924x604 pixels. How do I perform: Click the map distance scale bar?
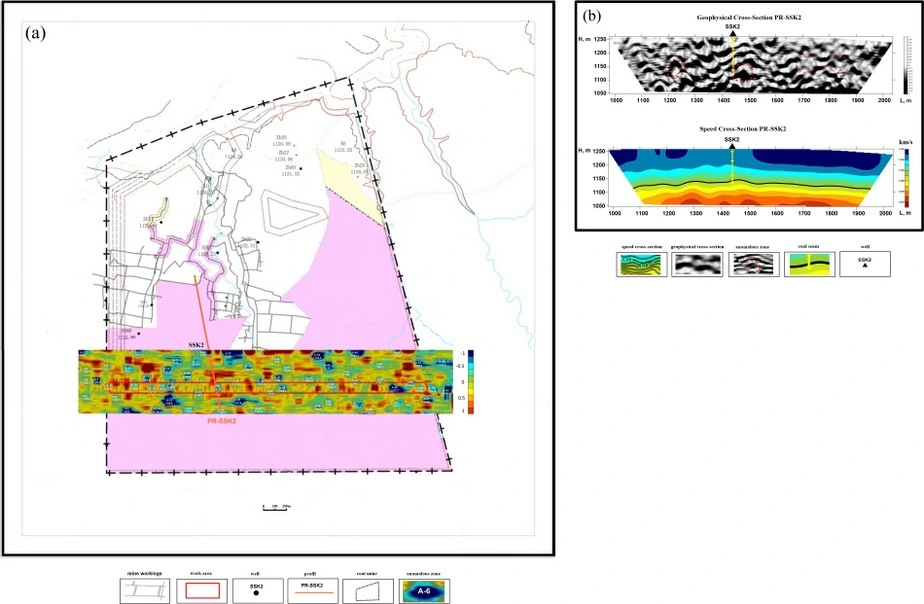point(275,510)
